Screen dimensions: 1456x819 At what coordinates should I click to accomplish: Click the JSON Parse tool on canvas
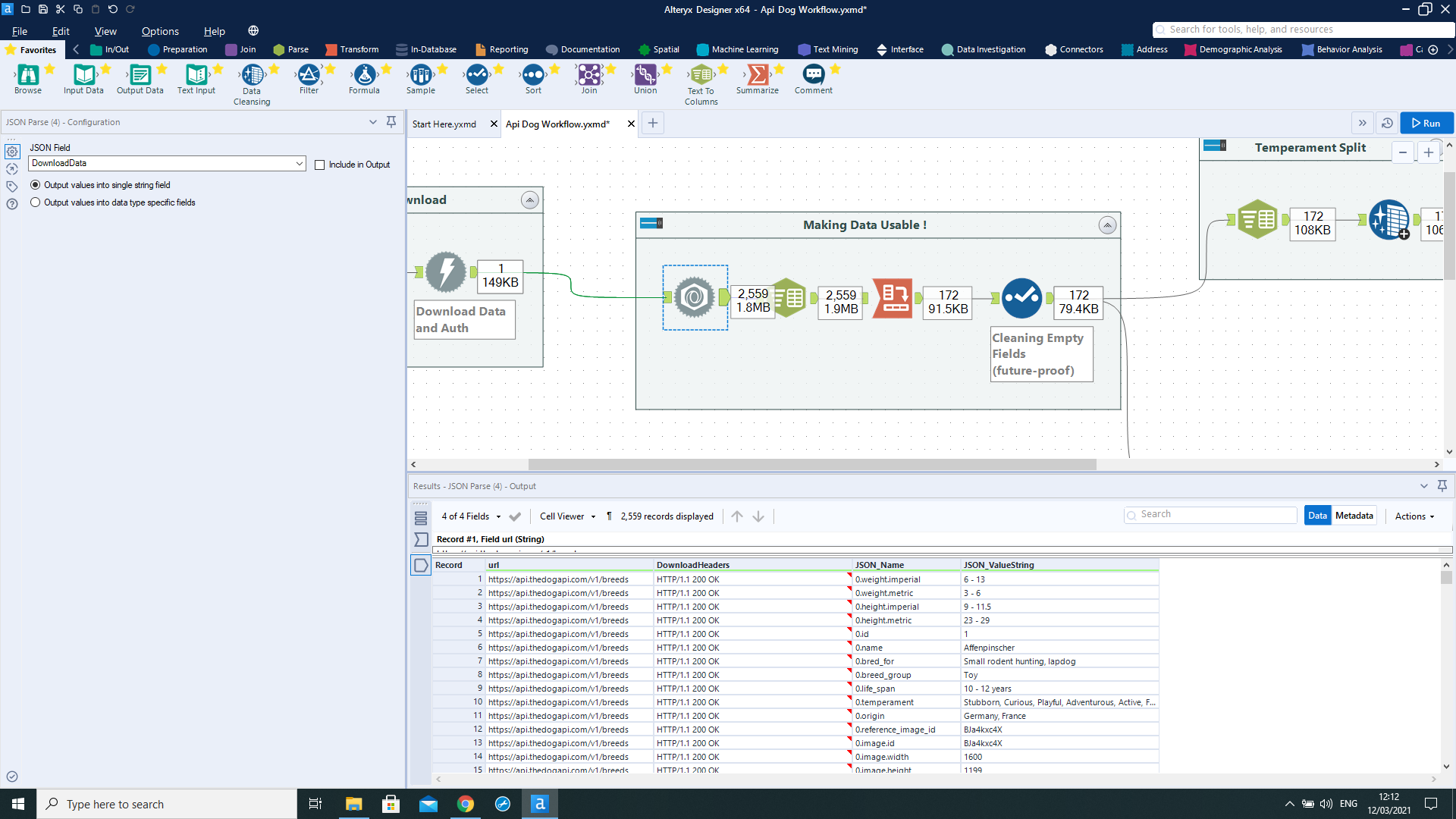(x=695, y=297)
